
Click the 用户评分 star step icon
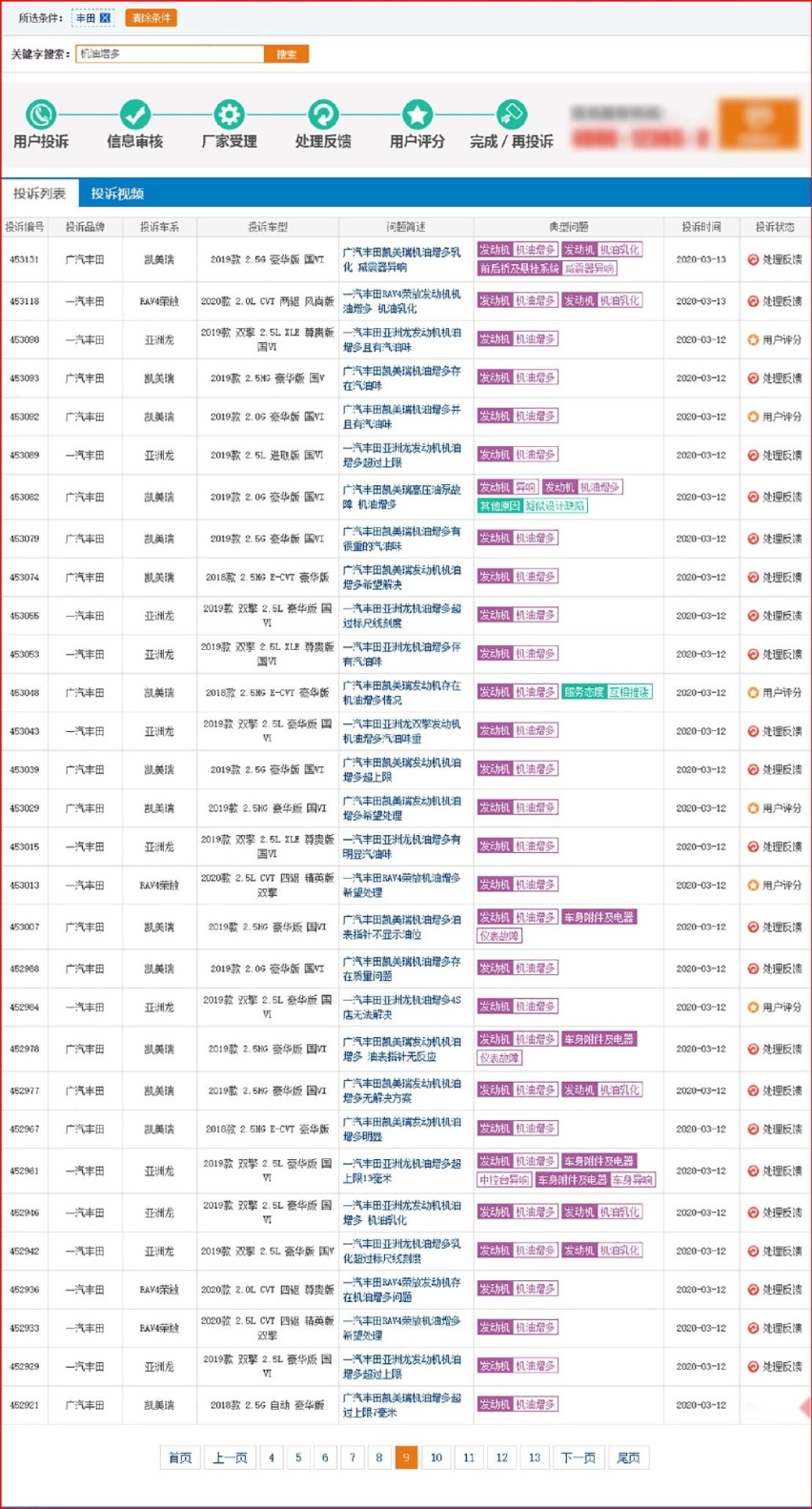[416, 115]
